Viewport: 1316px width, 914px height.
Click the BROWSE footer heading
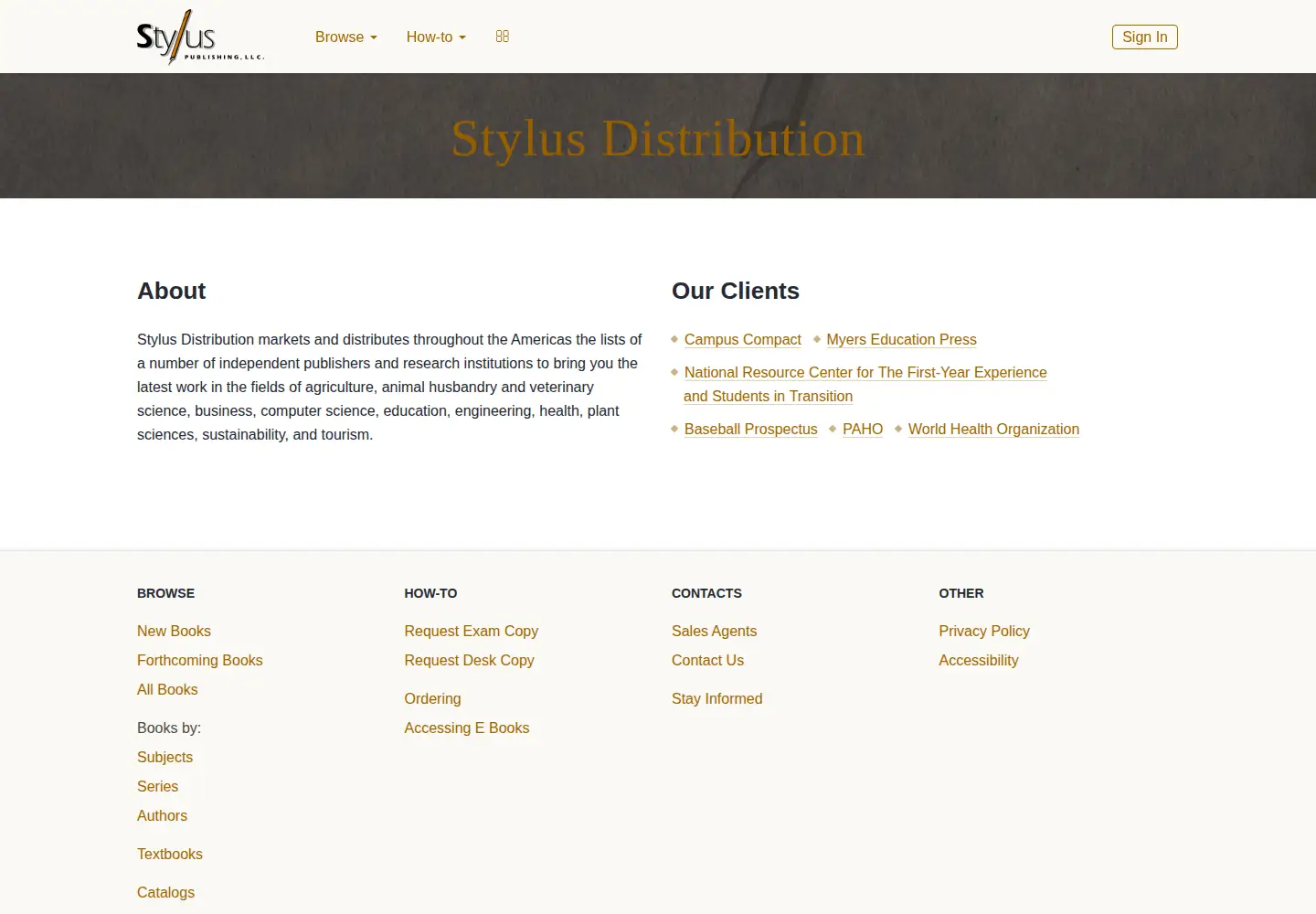(x=165, y=593)
